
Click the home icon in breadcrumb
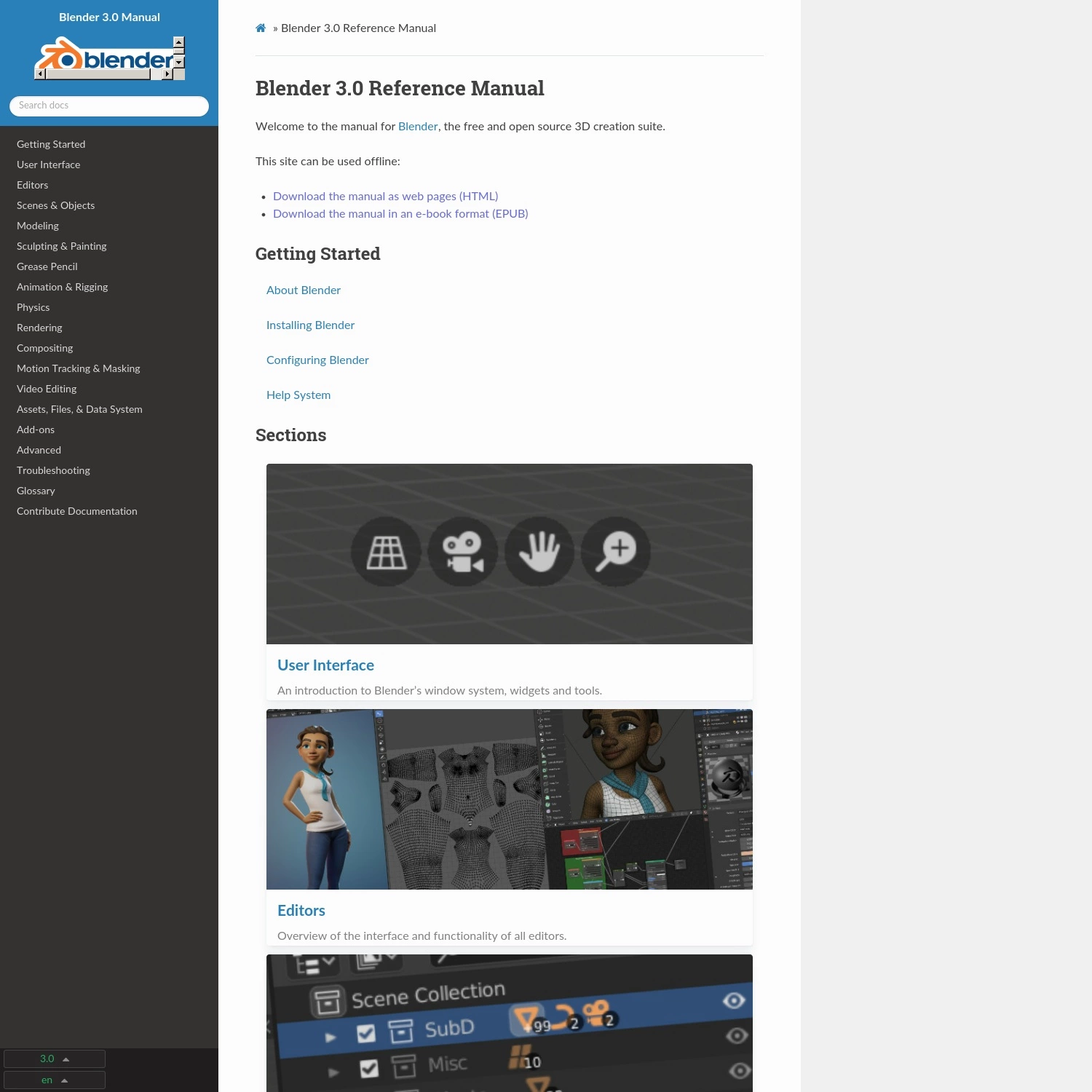coord(261,28)
